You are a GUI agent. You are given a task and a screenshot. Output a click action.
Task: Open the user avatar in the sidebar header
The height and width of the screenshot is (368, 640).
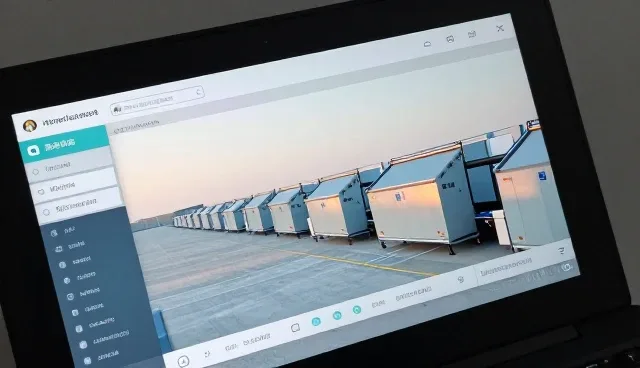29,125
